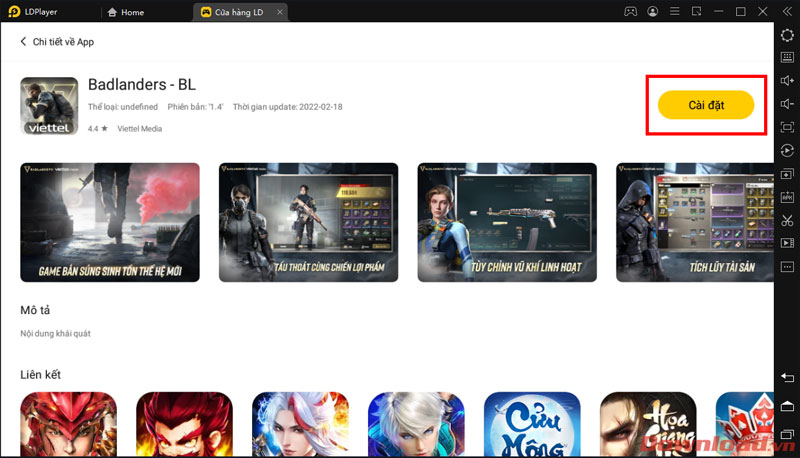Click the LDPlayer logo icon
This screenshot has height=458, width=800.
(x=14, y=12)
